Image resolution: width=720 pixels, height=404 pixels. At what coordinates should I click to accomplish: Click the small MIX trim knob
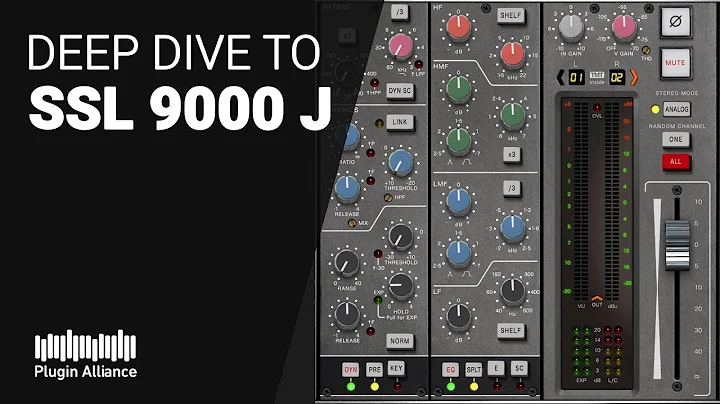[x=352, y=223]
